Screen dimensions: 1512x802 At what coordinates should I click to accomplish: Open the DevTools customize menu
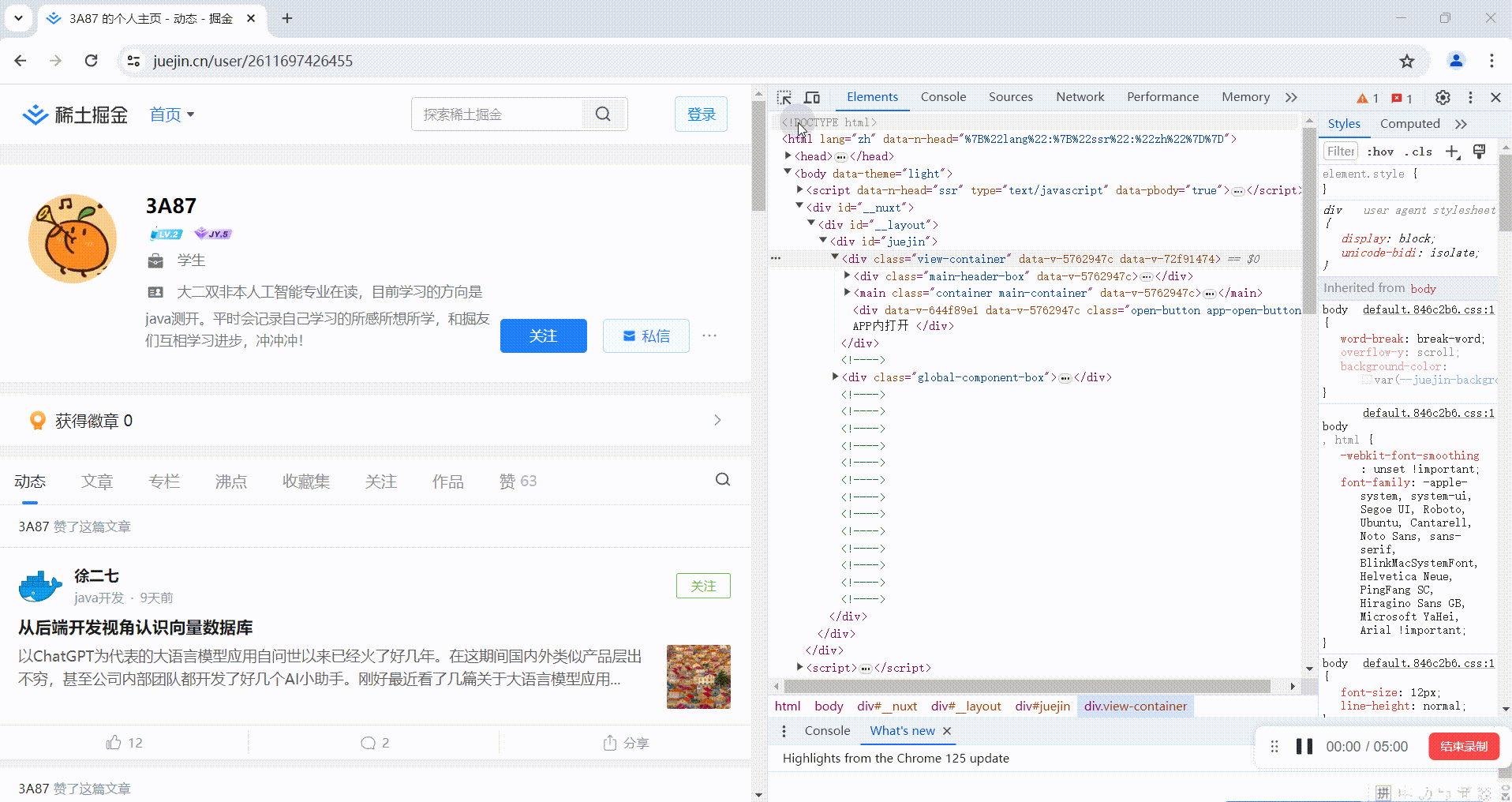[1470, 97]
